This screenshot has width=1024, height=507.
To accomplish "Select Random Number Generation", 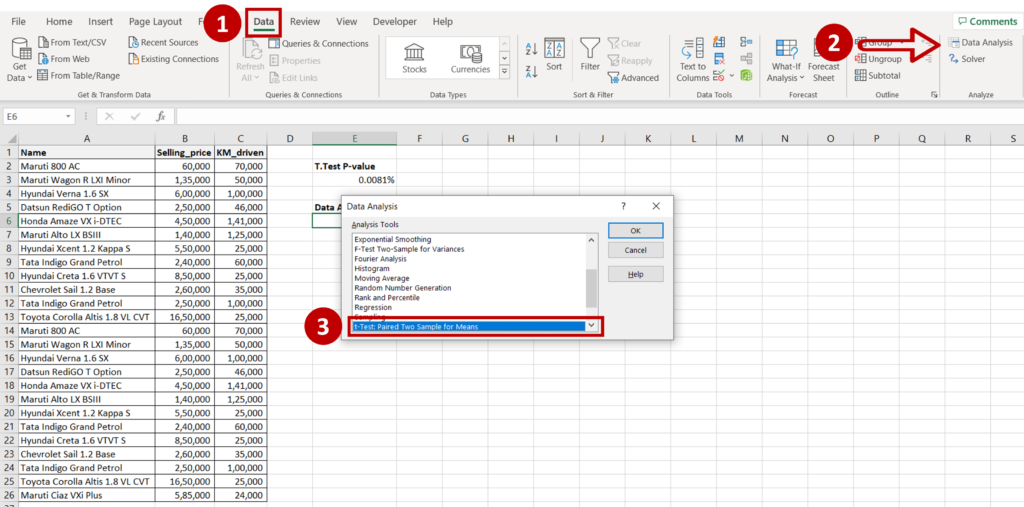I will (402, 287).
